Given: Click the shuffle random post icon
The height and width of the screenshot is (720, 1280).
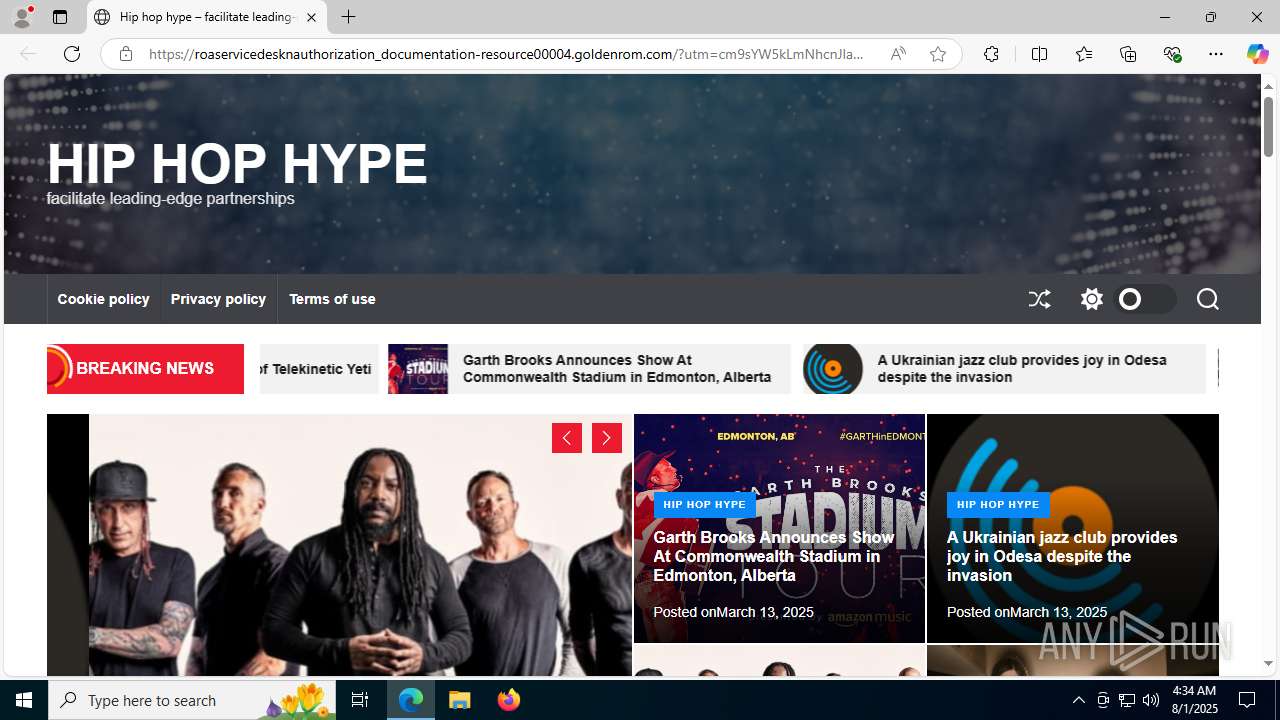Looking at the screenshot, I should (1040, 299).
